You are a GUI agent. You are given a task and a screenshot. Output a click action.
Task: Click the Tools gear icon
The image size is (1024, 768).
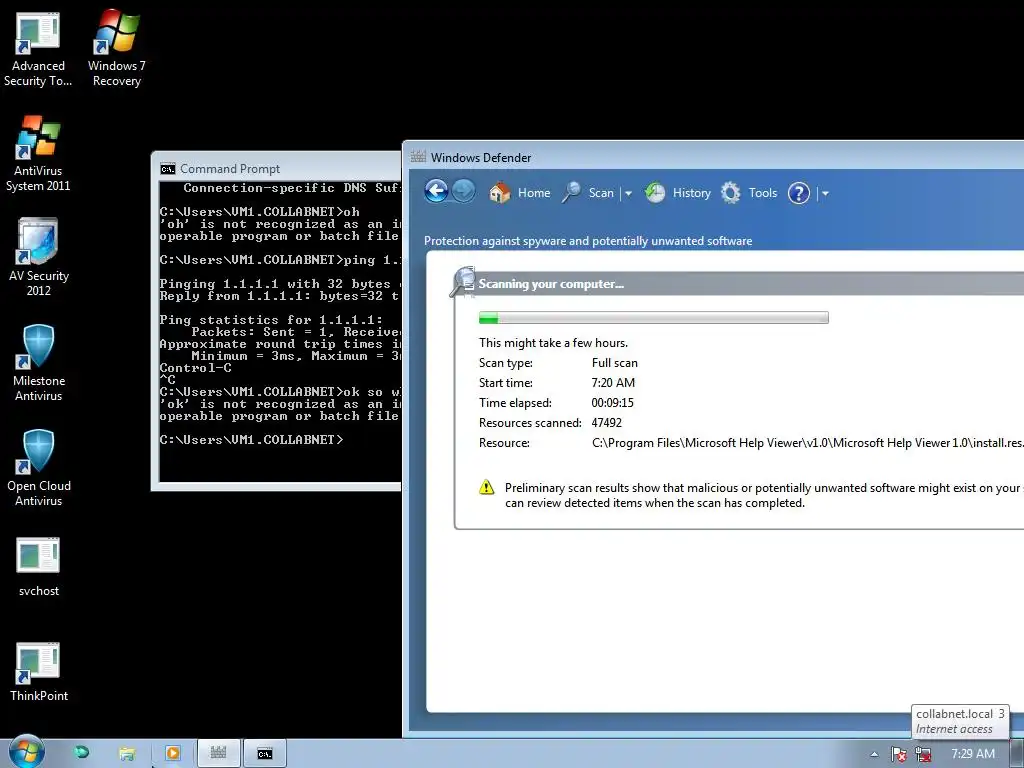(731, 193)
